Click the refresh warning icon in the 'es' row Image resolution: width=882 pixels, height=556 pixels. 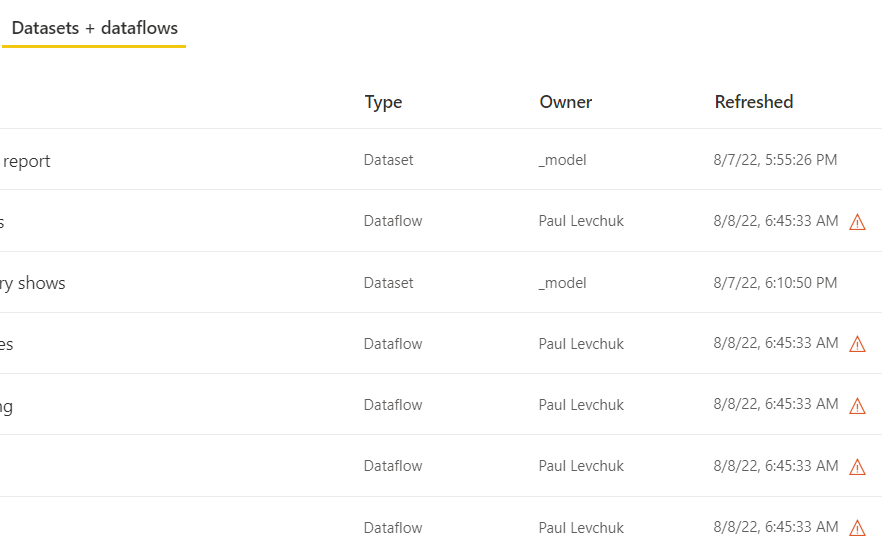click(x=857, y=344)
